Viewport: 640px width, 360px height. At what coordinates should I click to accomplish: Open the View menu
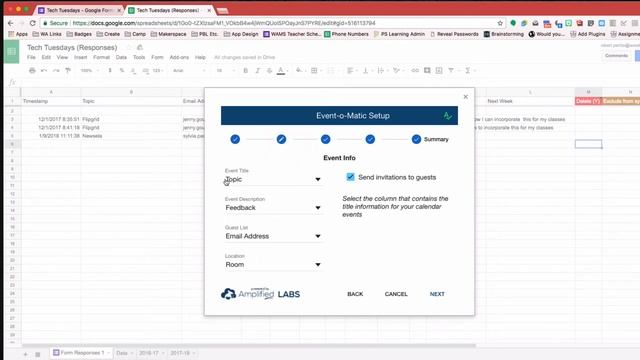62,57
